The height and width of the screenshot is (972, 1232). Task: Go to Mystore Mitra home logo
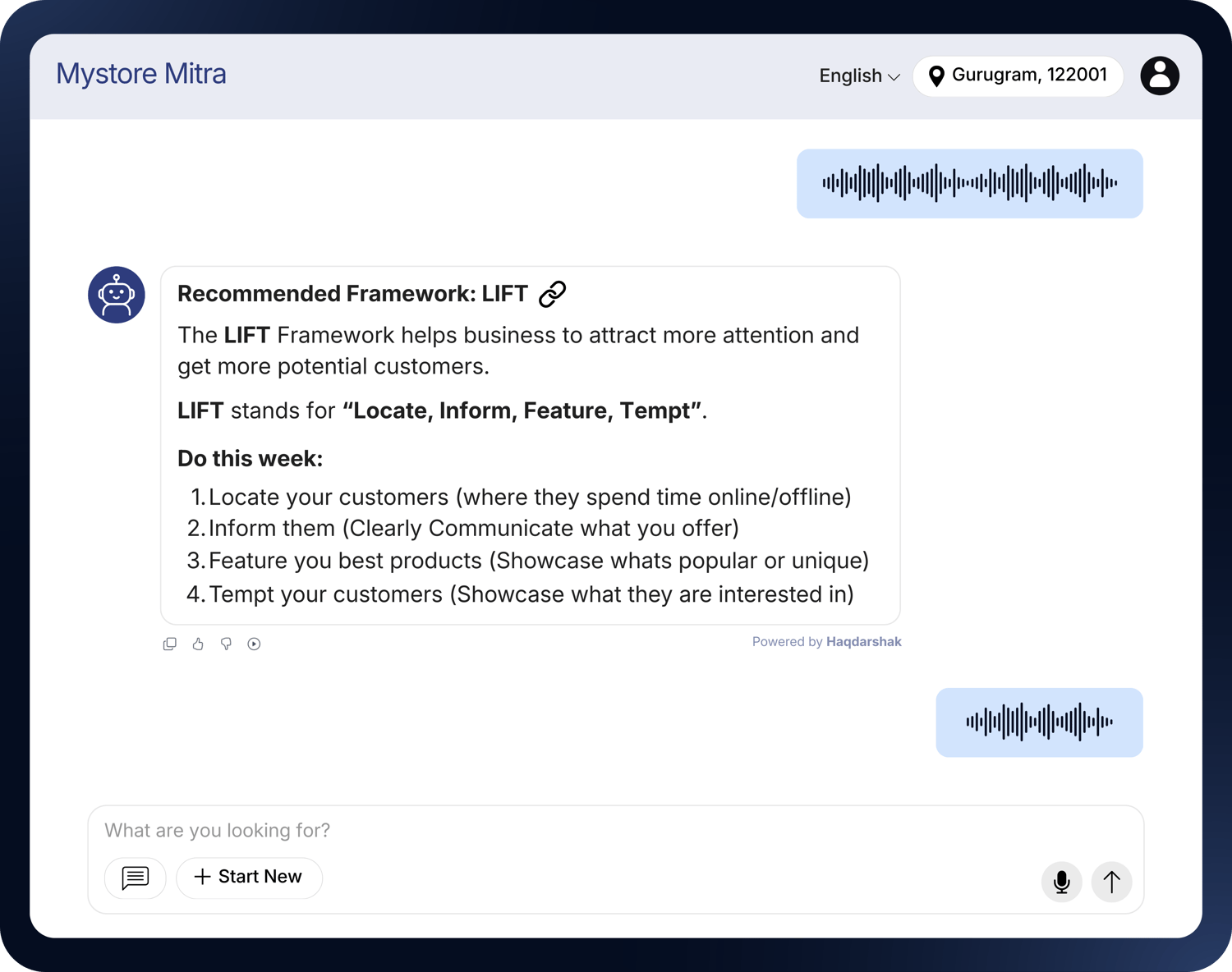[x=141, y=74]
